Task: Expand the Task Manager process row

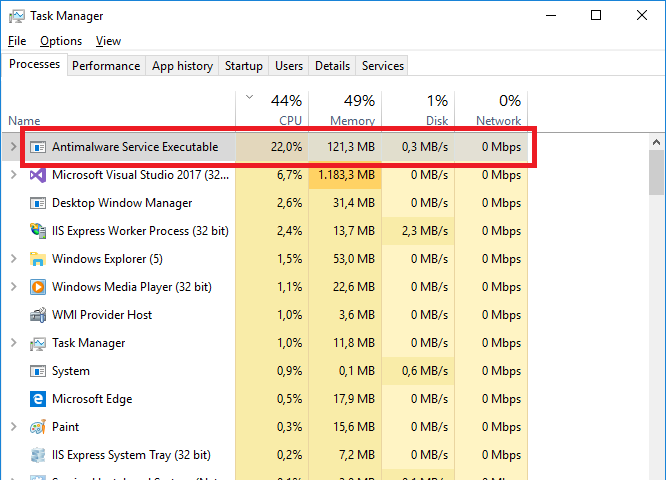Action: click(13, 343)
